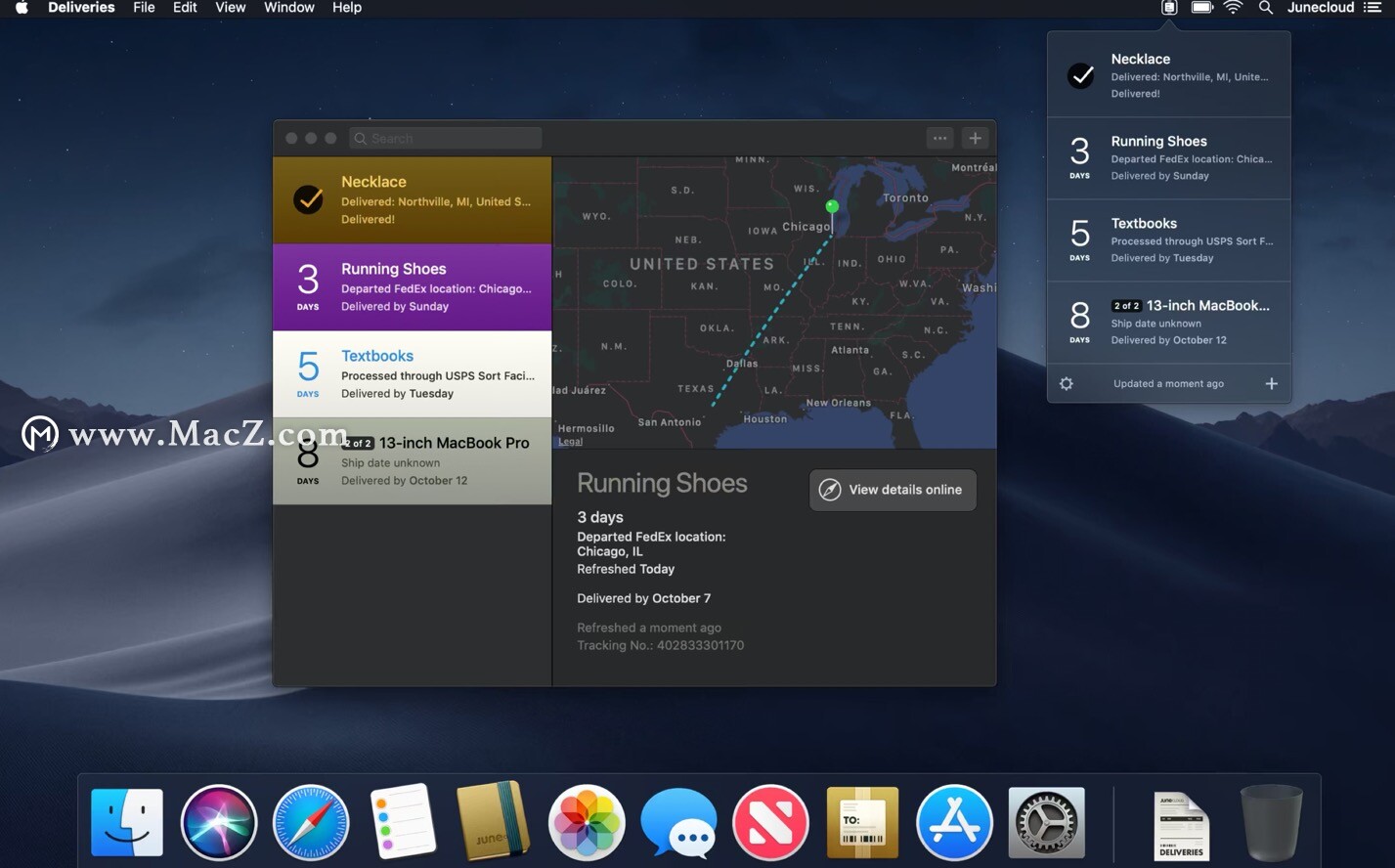Click the checkmark icon in the popover

pos(1080,75)
